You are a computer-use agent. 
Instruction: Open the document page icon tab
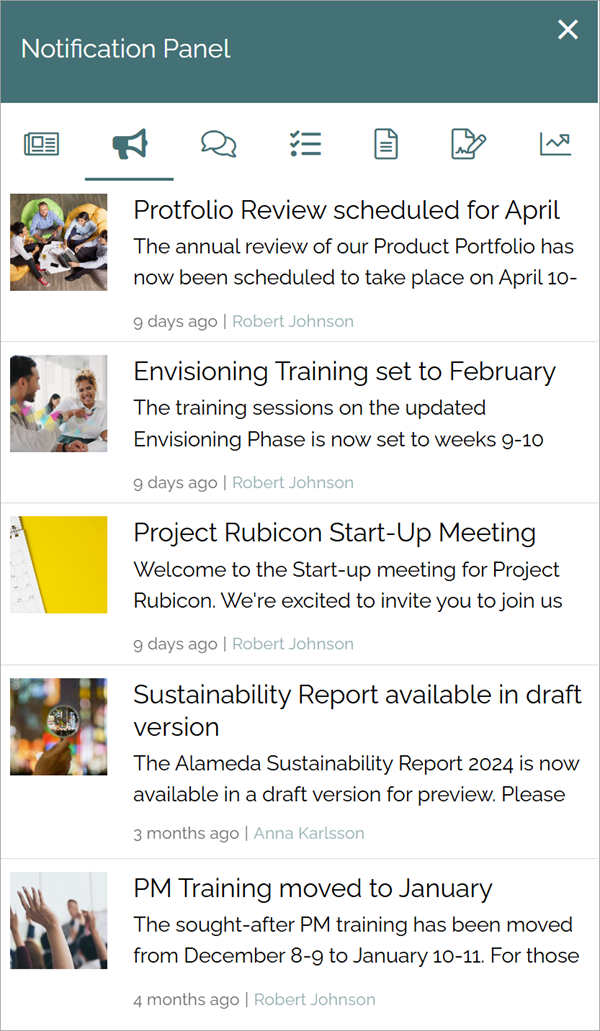point(386,143)
